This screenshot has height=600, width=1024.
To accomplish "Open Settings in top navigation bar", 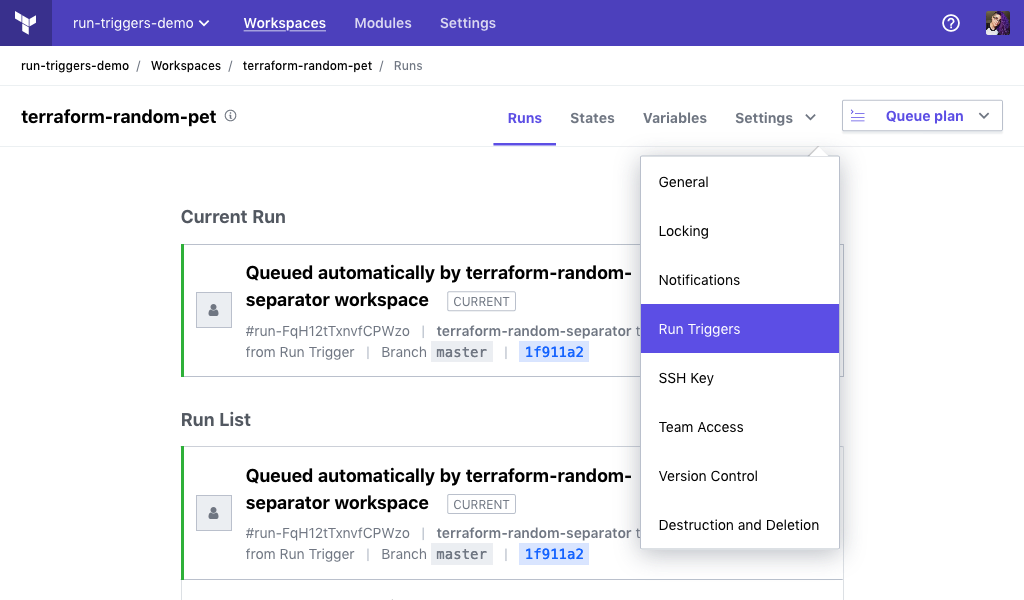I will 468,23.
